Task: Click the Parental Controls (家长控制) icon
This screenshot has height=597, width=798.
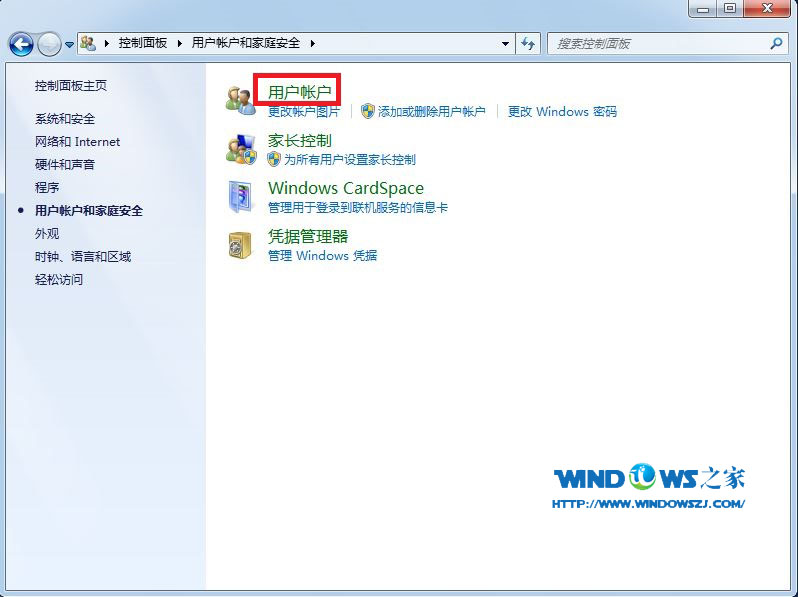Action: pos(240,149)
